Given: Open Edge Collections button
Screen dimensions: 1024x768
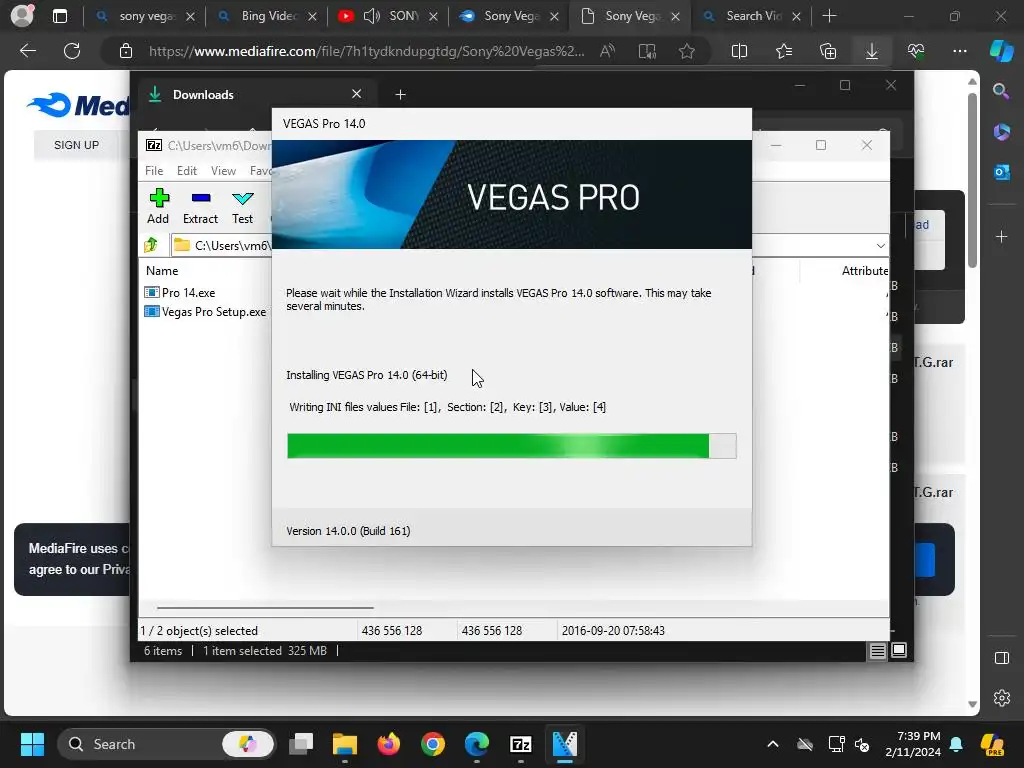Looking at the screenshot, I should (827, 51).
